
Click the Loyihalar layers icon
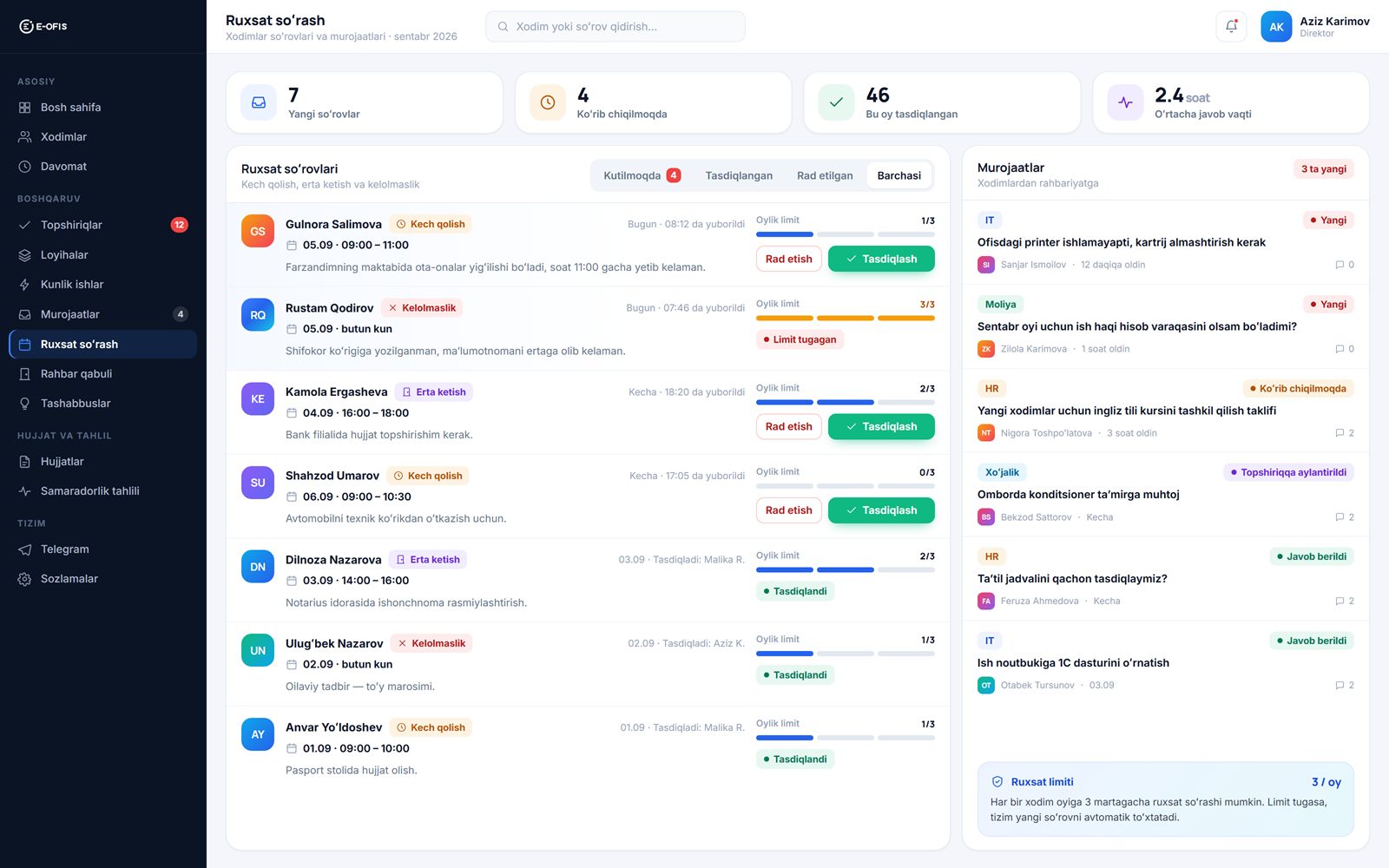(24, 255)
